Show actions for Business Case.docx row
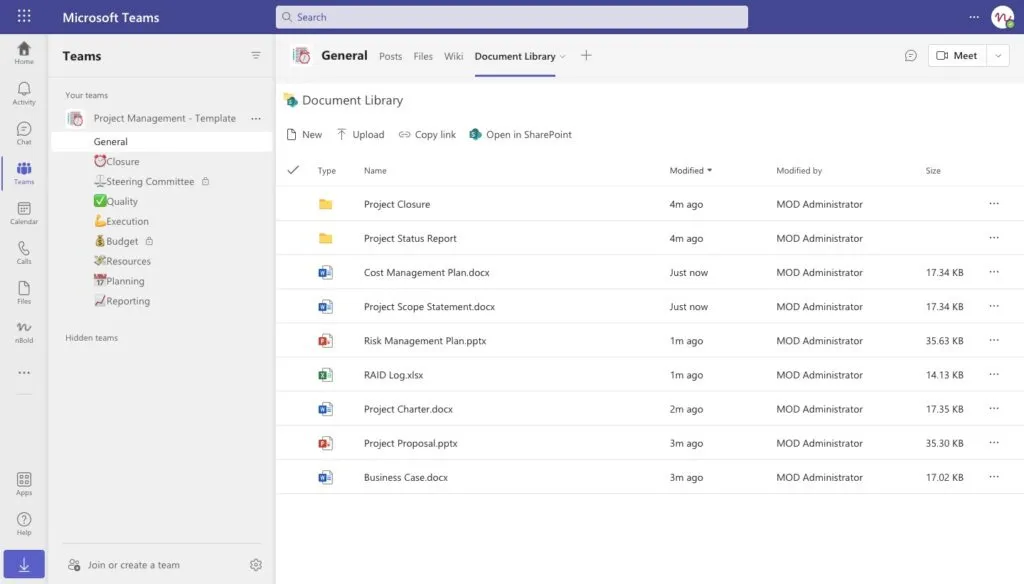This screenshot has height=584, width=1024. (994, 477)
